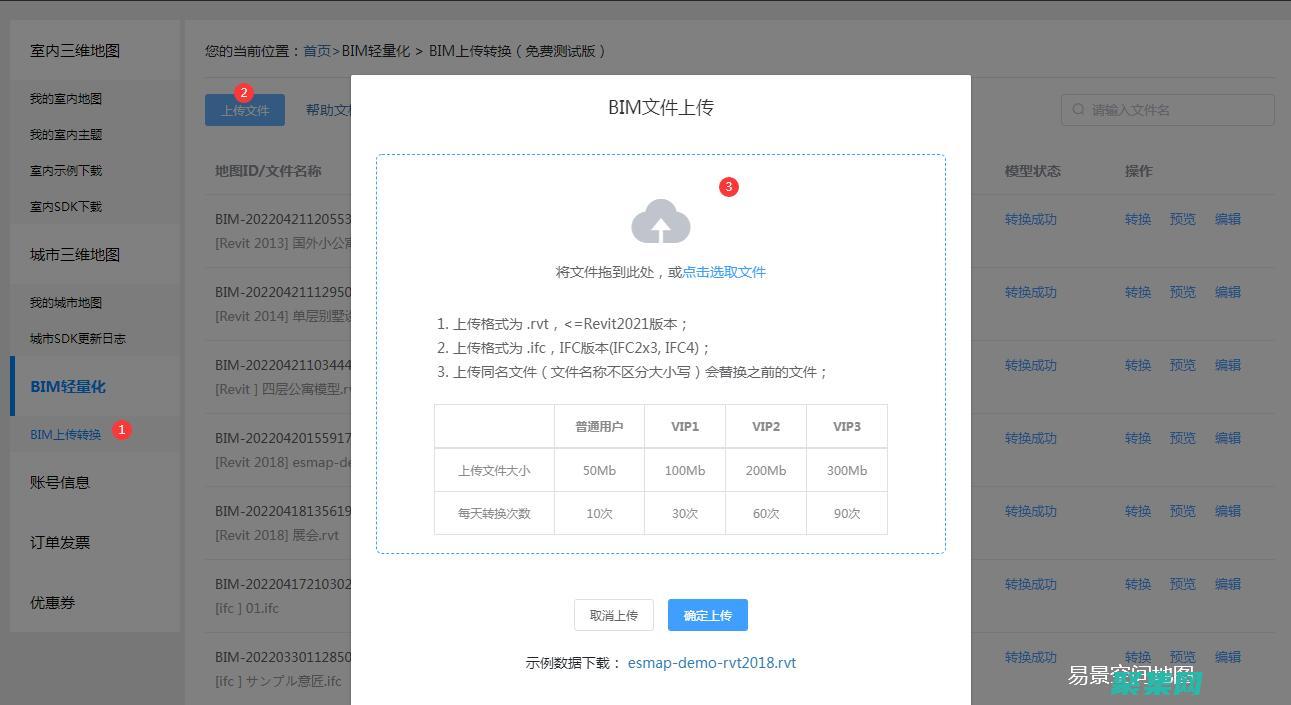Go to 首页 via the breadcrumb link
The width and height of the screenshot is (1291, 705).
(x=316, y=50)
